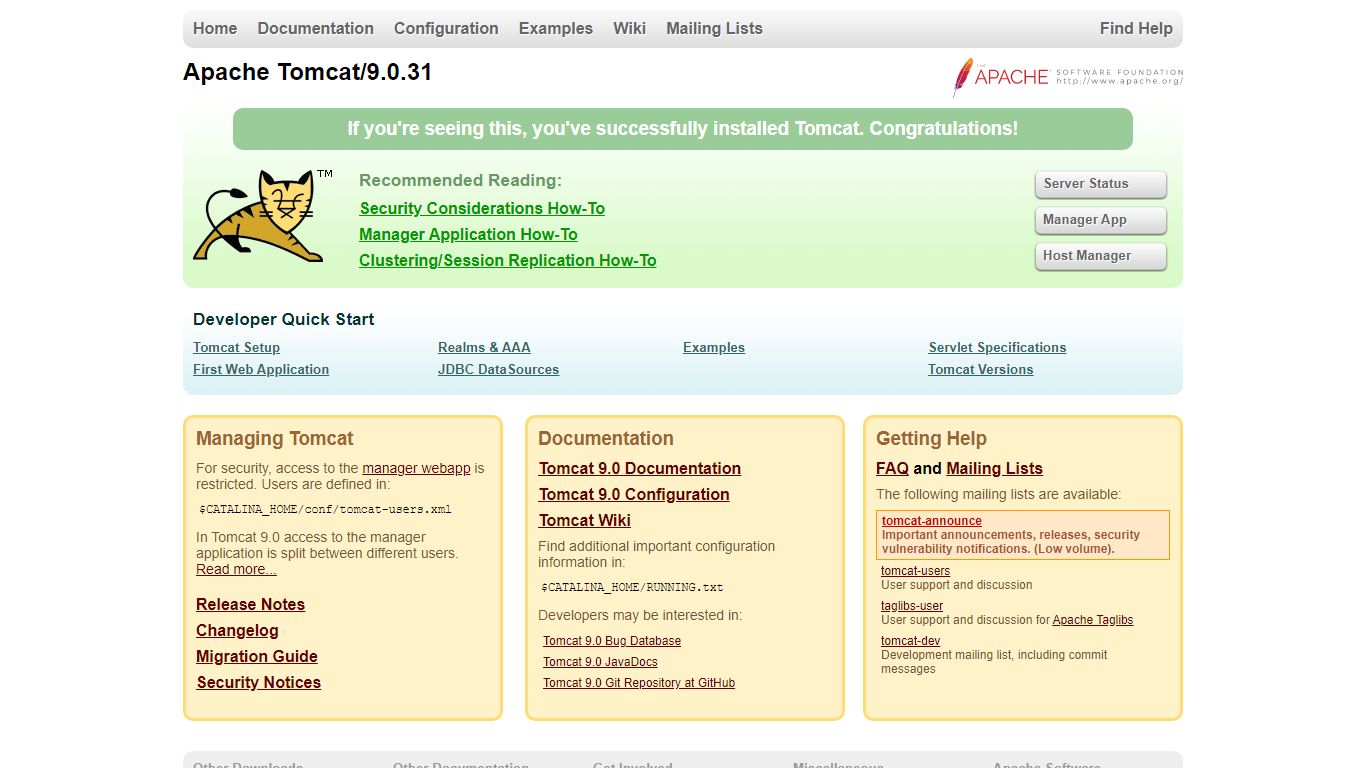This screenshot has height=768, width=1366.
Task: Open Security Considerations How-To link
Action: (x=482, y=208)
